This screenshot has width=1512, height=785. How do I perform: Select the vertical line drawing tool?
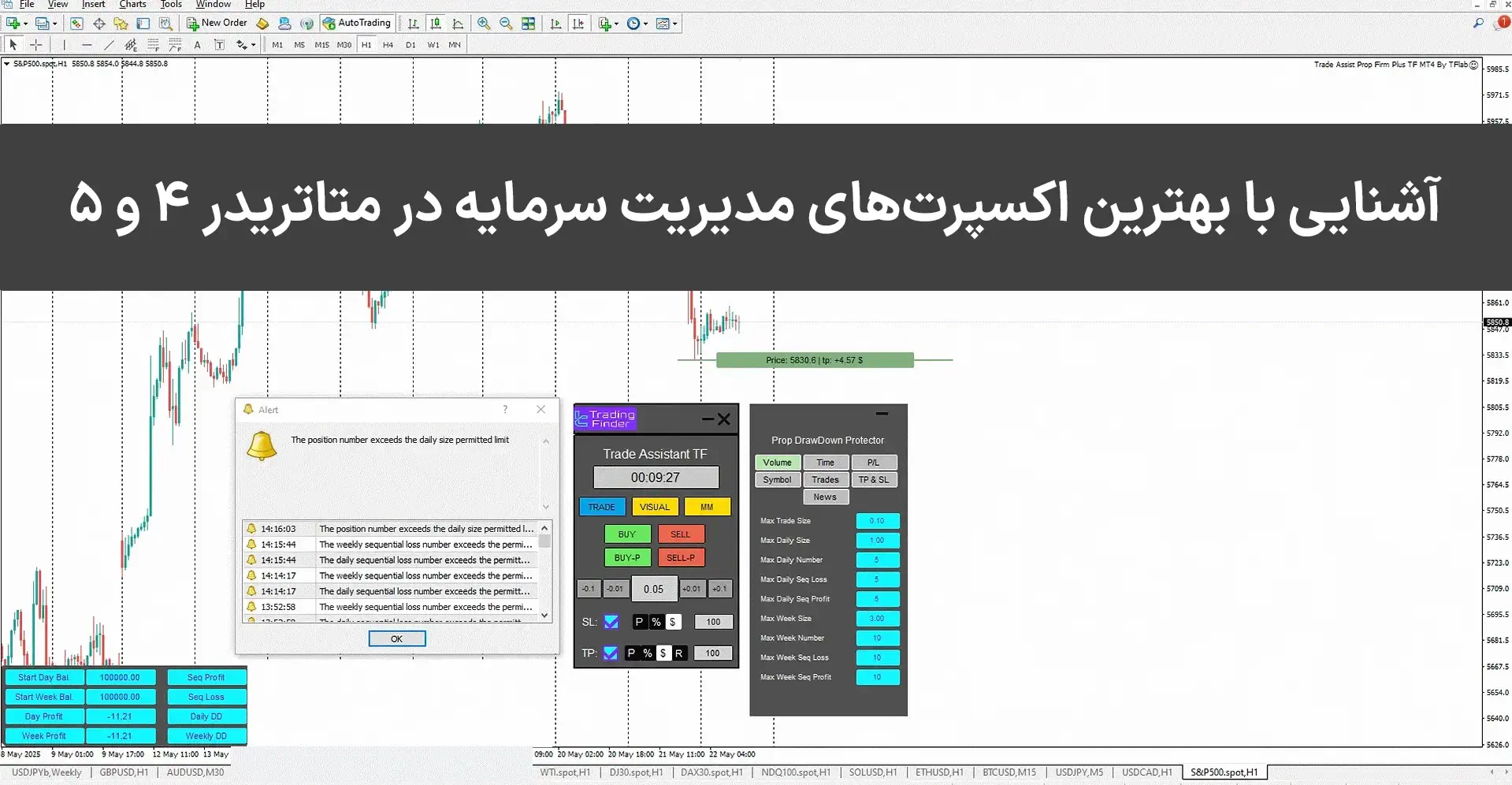click(64, 45)
